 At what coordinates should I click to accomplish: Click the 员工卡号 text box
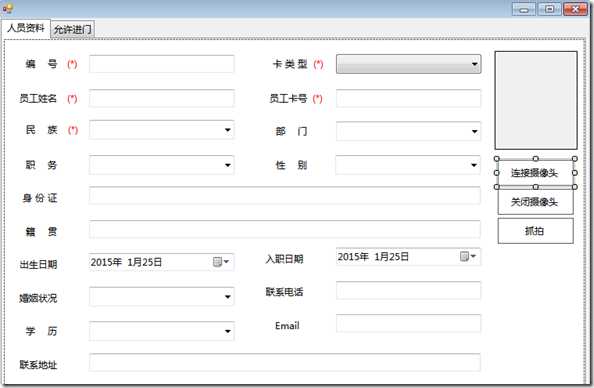pos(408,99)
